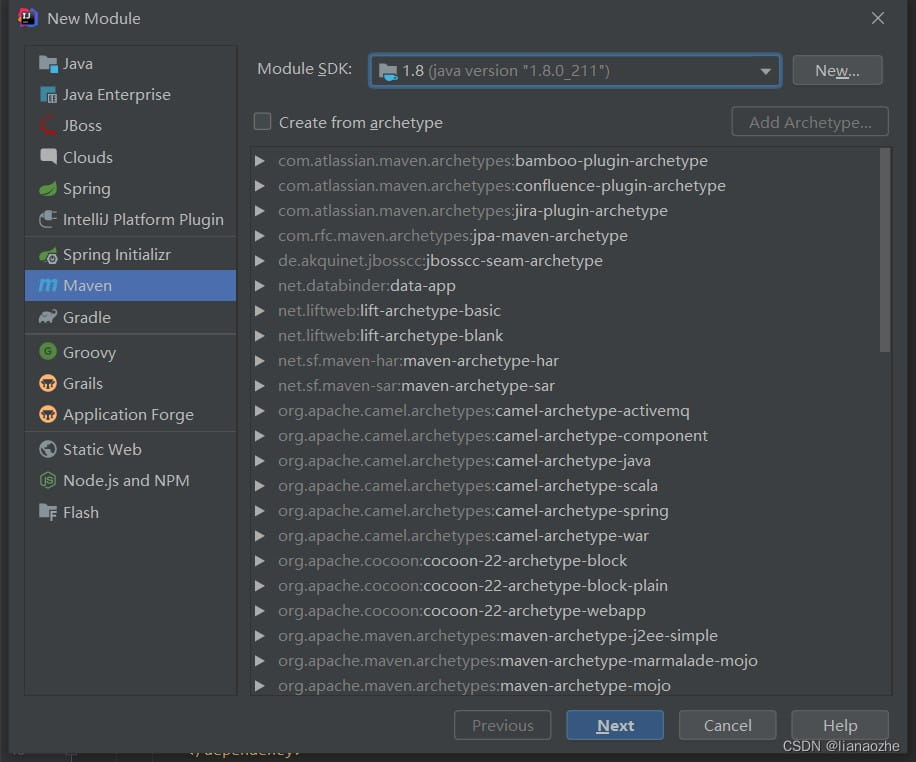Click the Java folder icon in sidebar
Viewport: 916px width, 762px height.
coord(48,63)
